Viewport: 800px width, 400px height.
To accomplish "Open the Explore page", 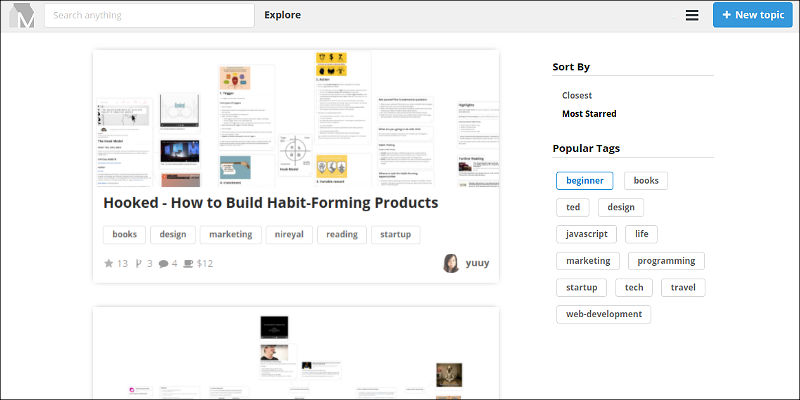I will pos(283,15).
